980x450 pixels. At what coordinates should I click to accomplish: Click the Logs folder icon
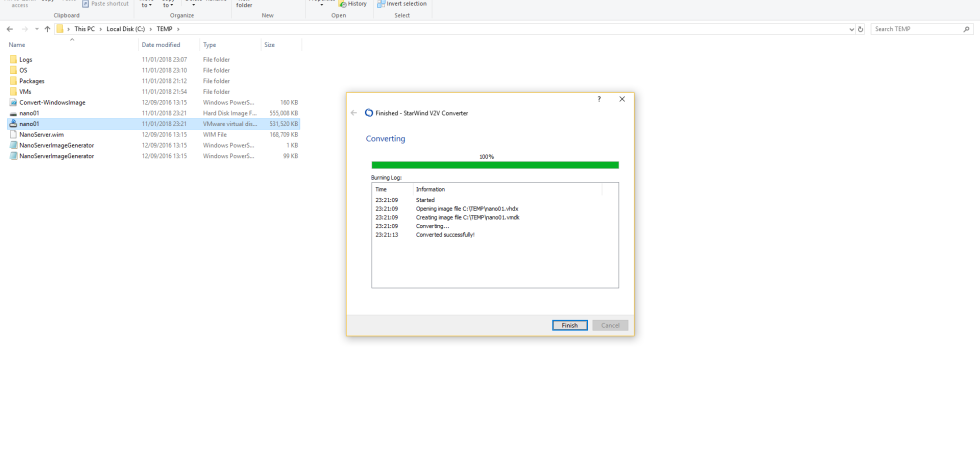(x=13, y=59)
